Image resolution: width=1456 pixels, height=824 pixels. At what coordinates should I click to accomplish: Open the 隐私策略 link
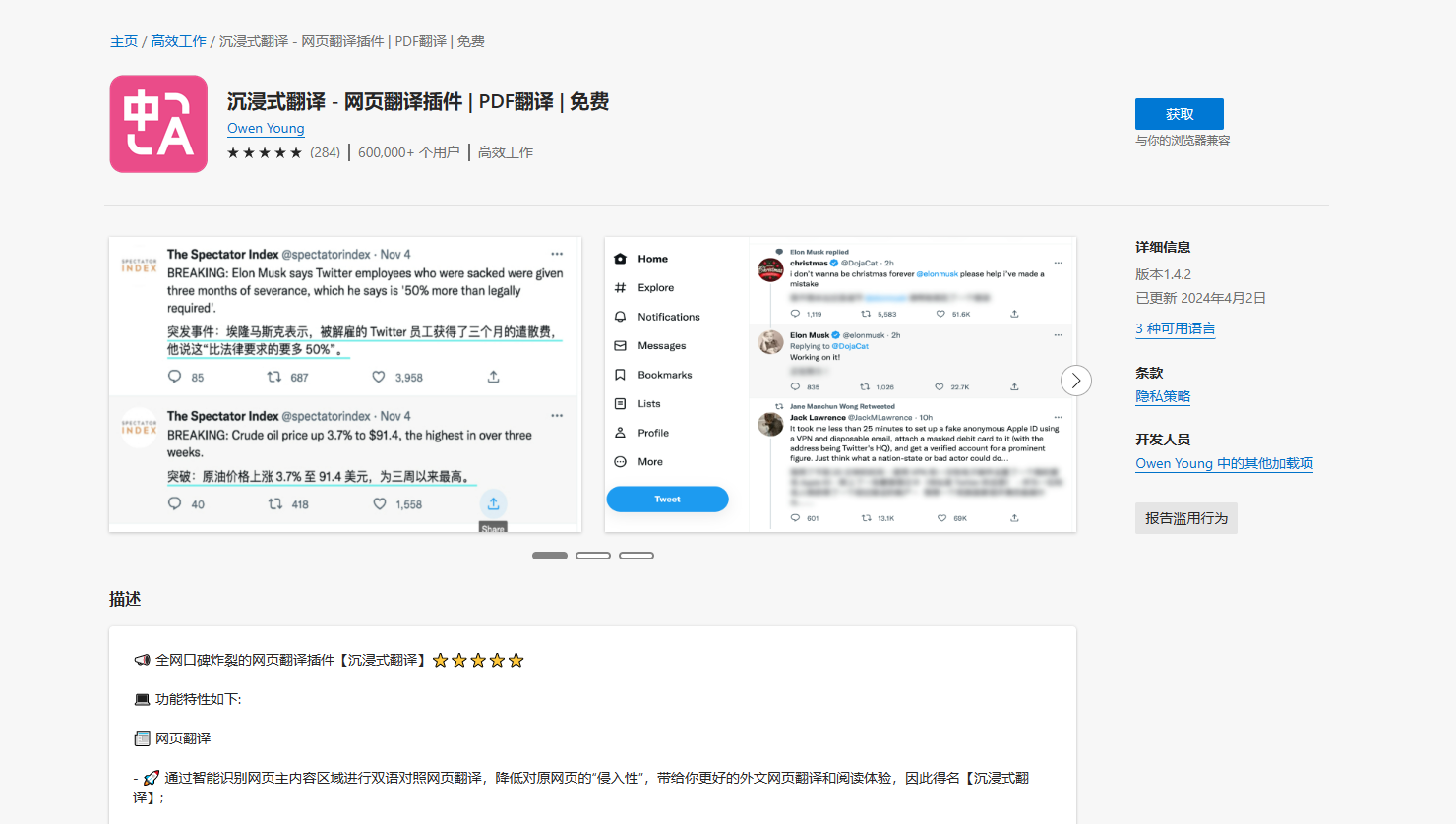coord(1163,396)
